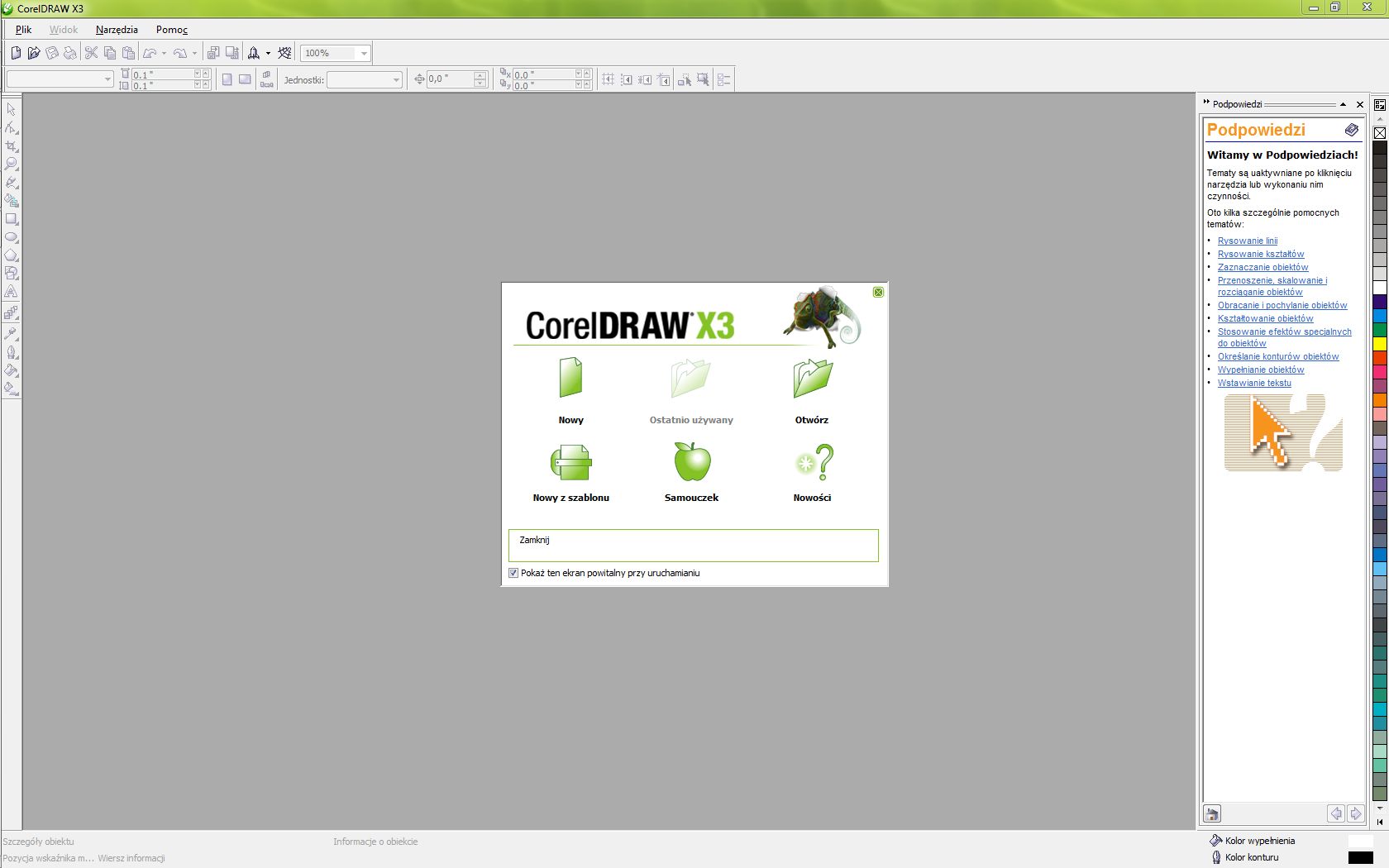1389x868 pixels.
Task: Click the Paste clipboard icon
Action: [x=128, y=53]
